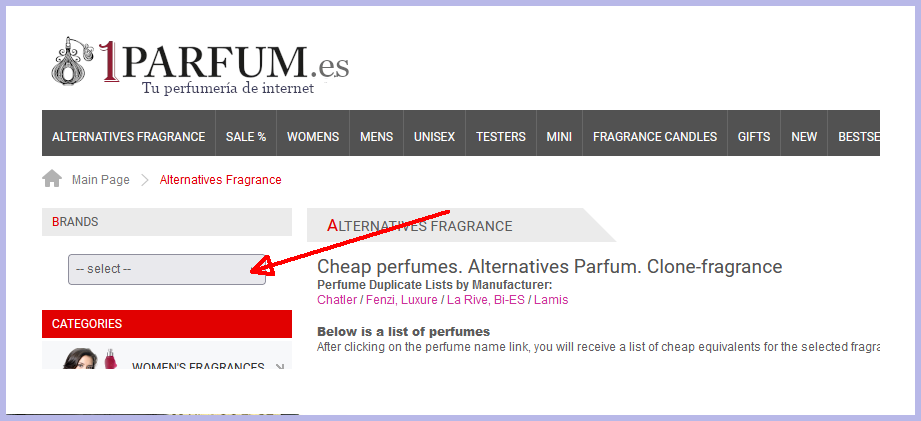The height and width of the screenshot is (421, 921).
Task: Click the red Alternatives Fragrance breadcrumb
Action: click(220, 180)
